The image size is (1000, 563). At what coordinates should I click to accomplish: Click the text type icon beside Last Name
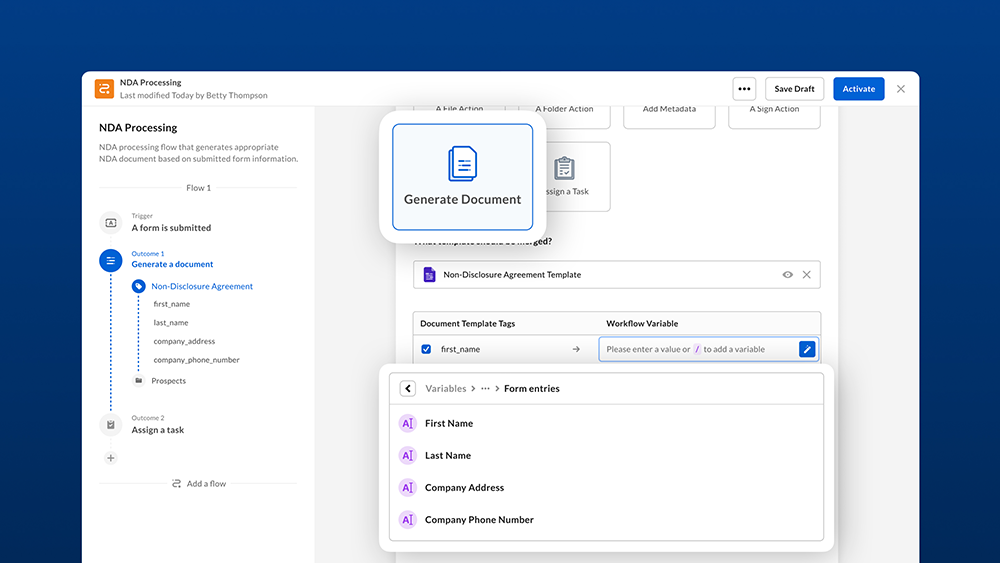[x=408, y=455]
